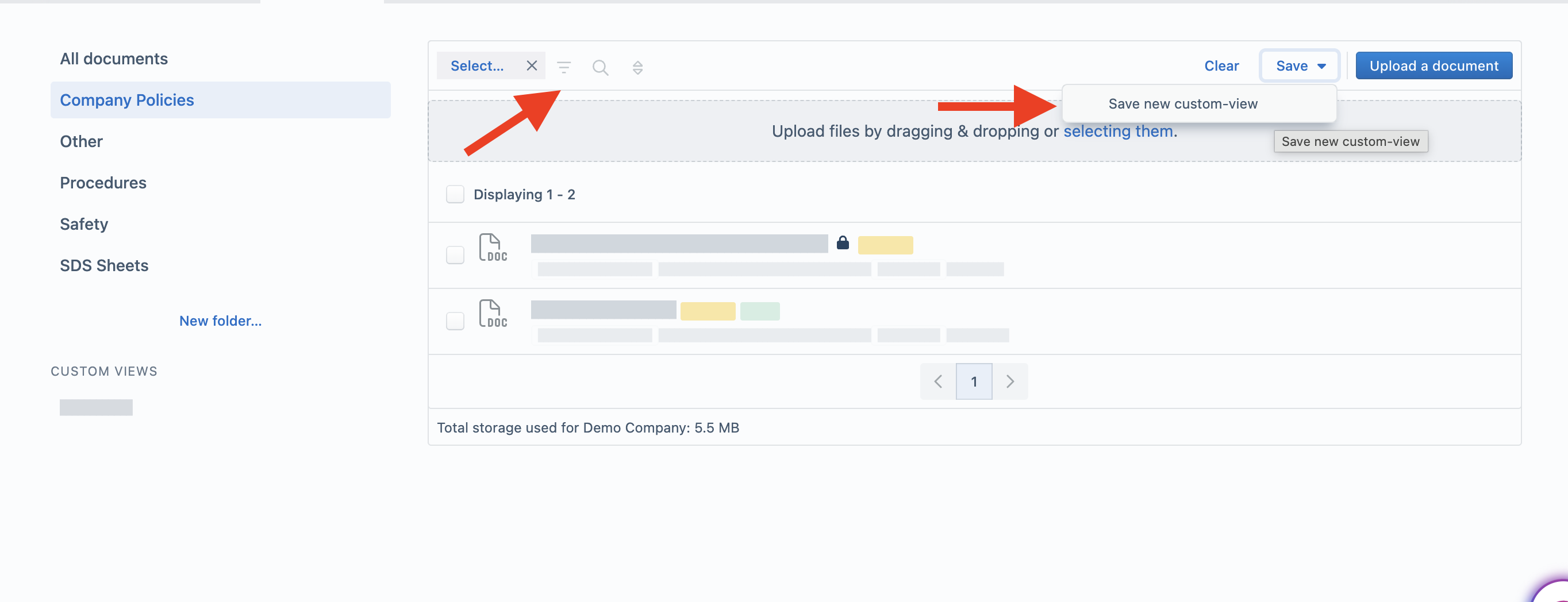Click the yellow tag on first document
Screen dimensions: 1568x602
pos(885,245)
